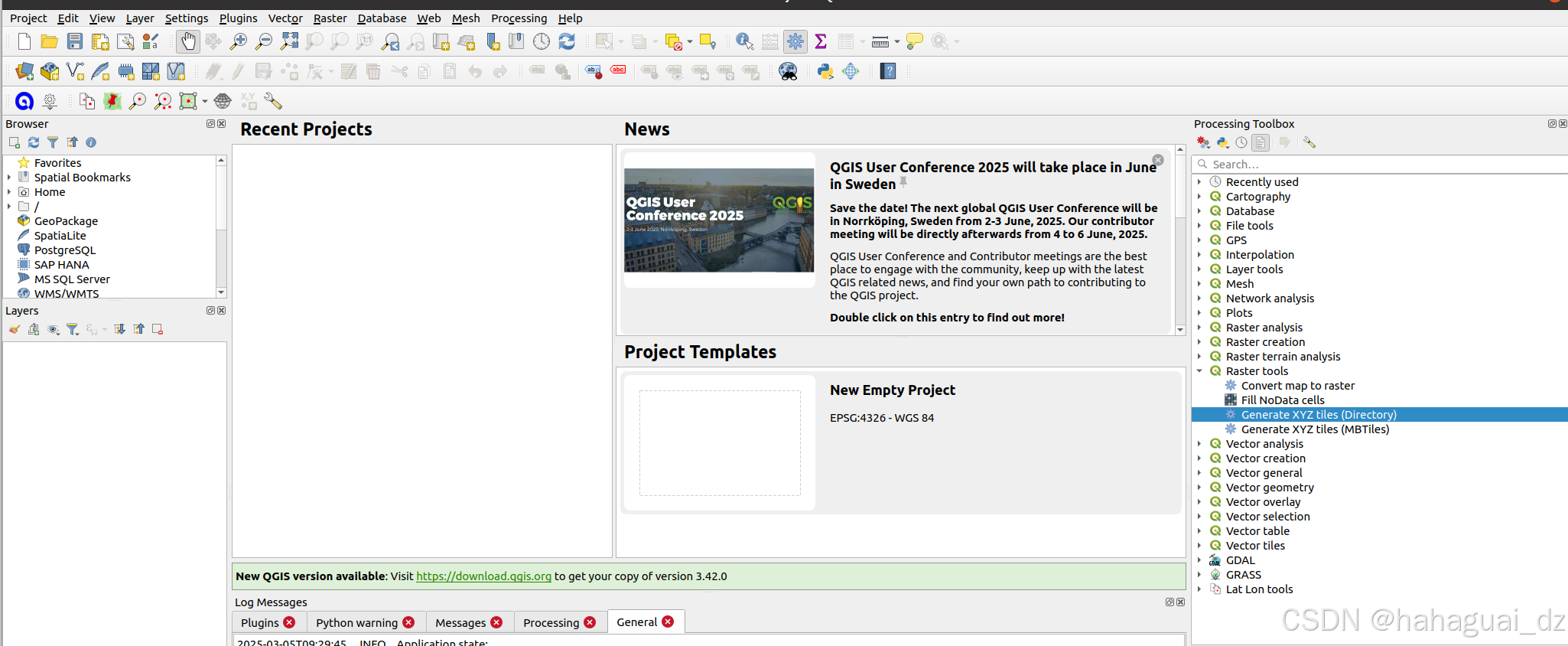Switch to the Python warning log tab
This screenshot has width=1568, height=646.
356,623
